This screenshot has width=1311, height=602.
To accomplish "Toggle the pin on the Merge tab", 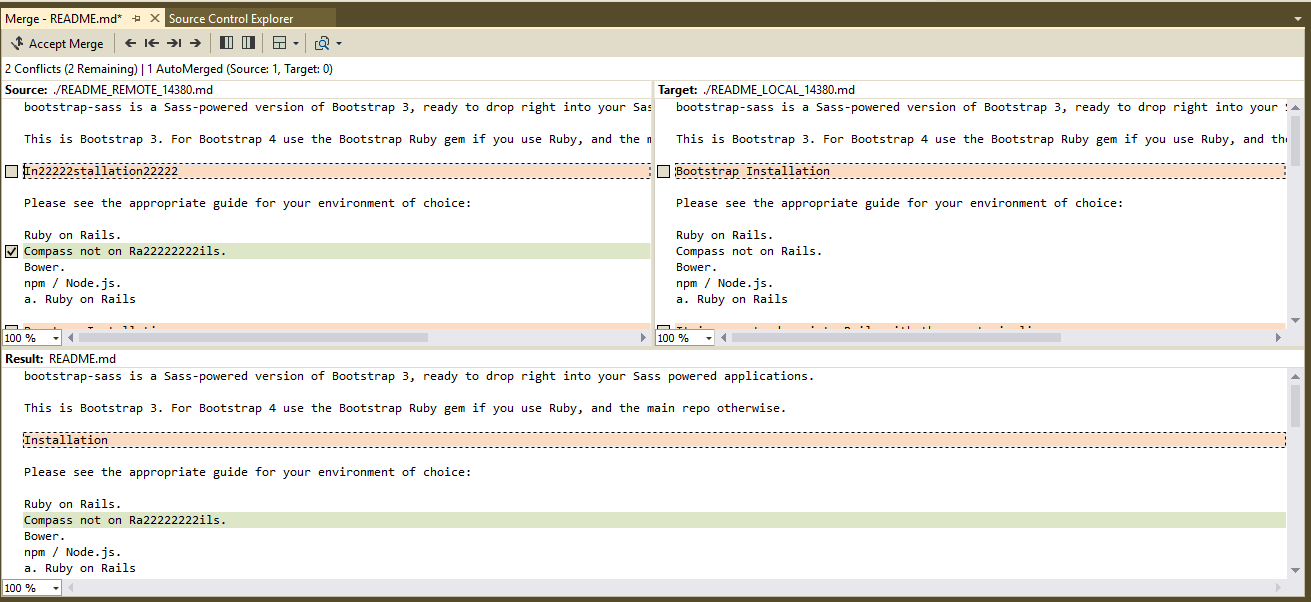I will 135,17.
